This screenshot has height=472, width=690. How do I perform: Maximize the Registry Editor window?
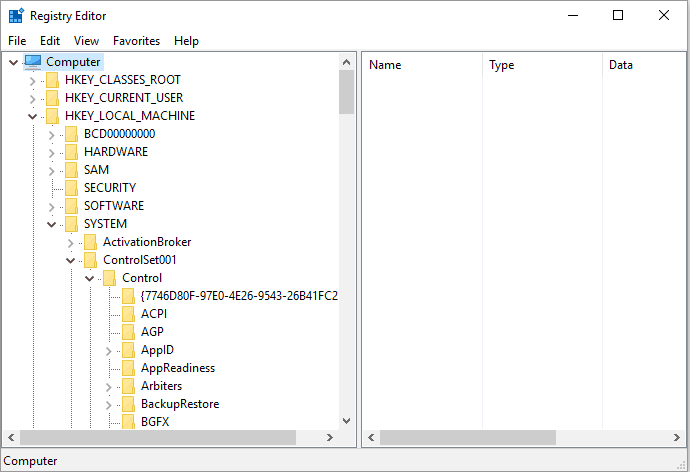[x=618, y=15]
